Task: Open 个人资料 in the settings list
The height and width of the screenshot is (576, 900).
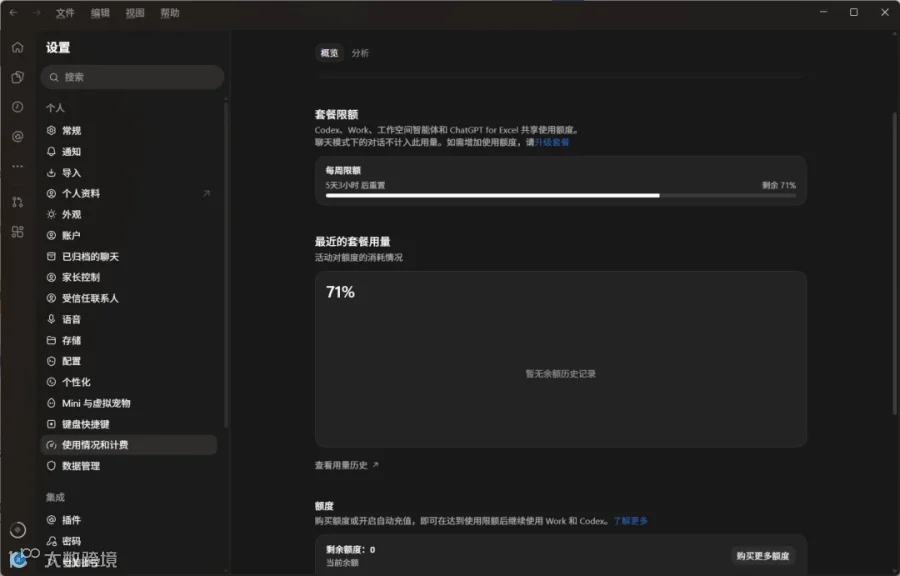Action: (129, 193)
